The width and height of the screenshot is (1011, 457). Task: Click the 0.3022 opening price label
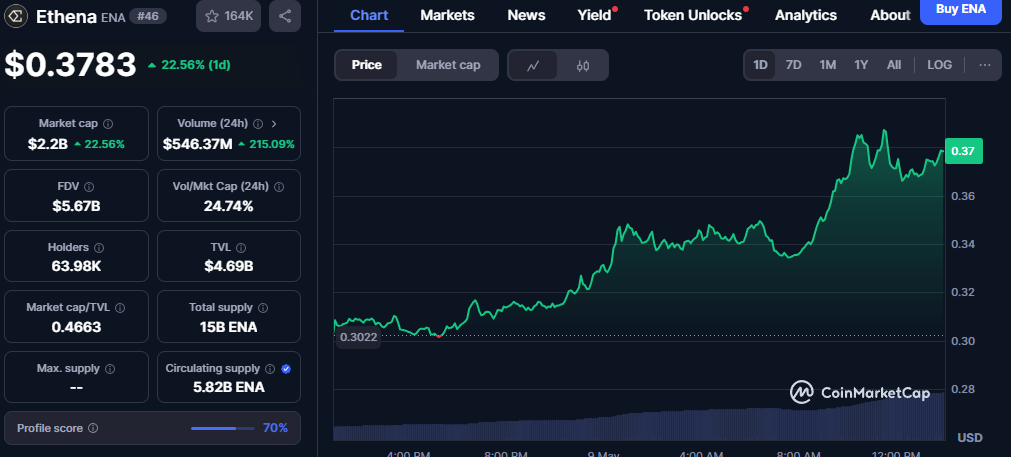[358, 336]
